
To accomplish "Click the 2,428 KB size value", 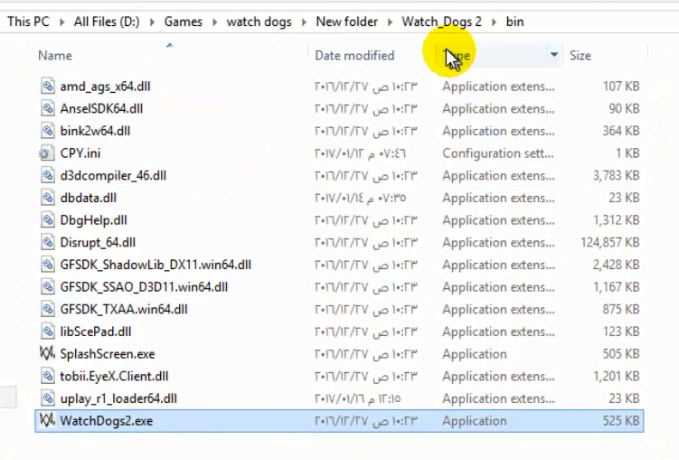I will pyautogui.click(x=616, y=265).
